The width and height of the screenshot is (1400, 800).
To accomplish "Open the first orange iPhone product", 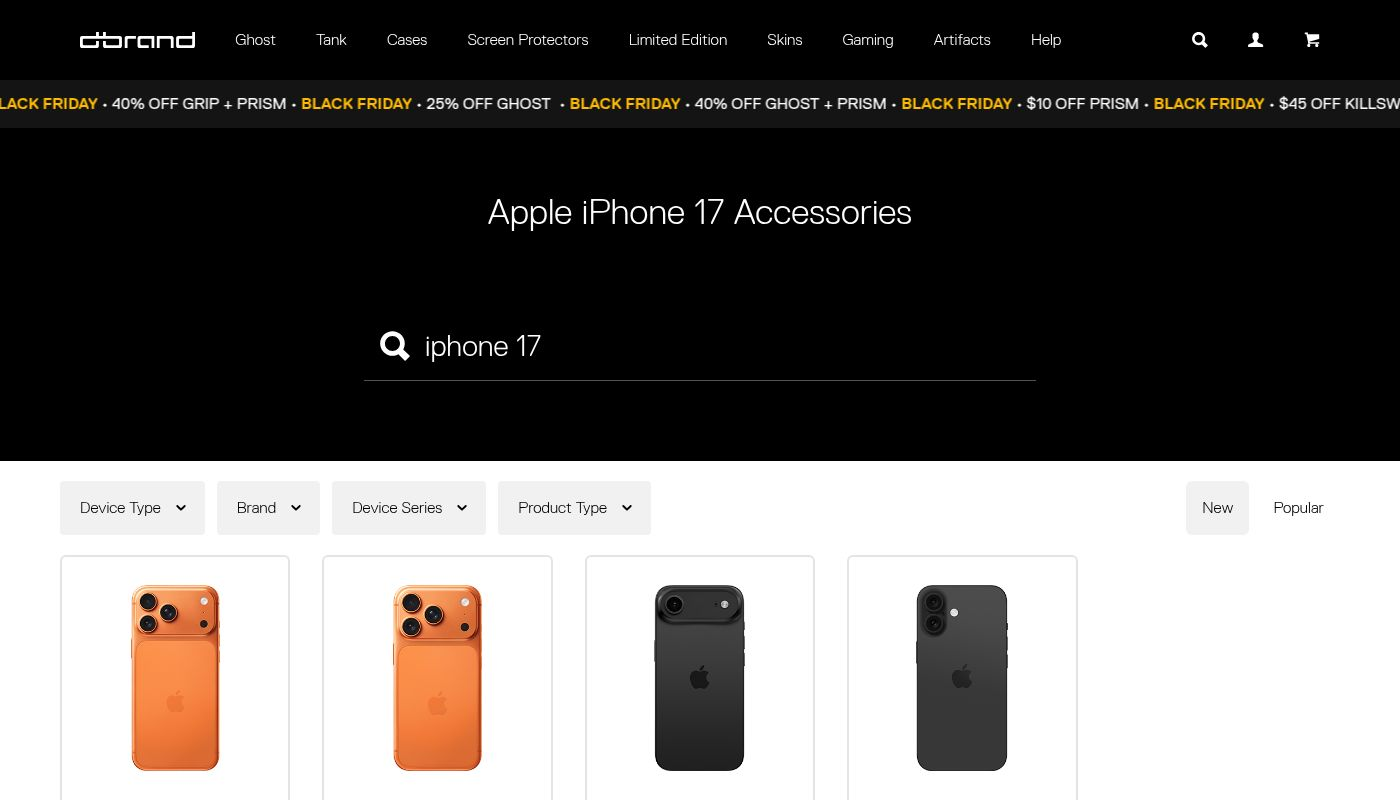I will 175,678.
